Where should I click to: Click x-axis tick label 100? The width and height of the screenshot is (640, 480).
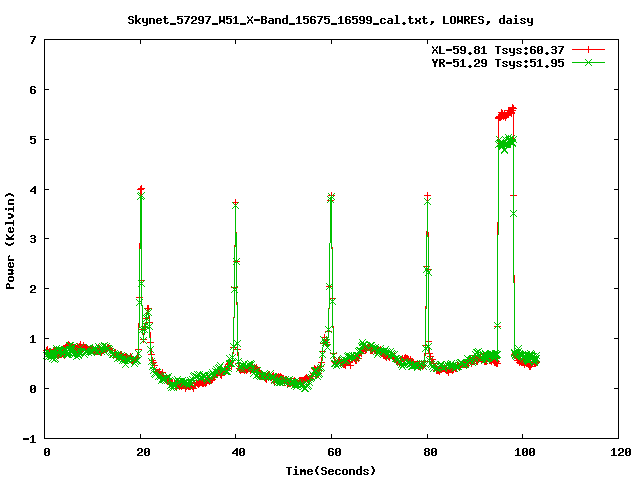click(x=524, y=452)
